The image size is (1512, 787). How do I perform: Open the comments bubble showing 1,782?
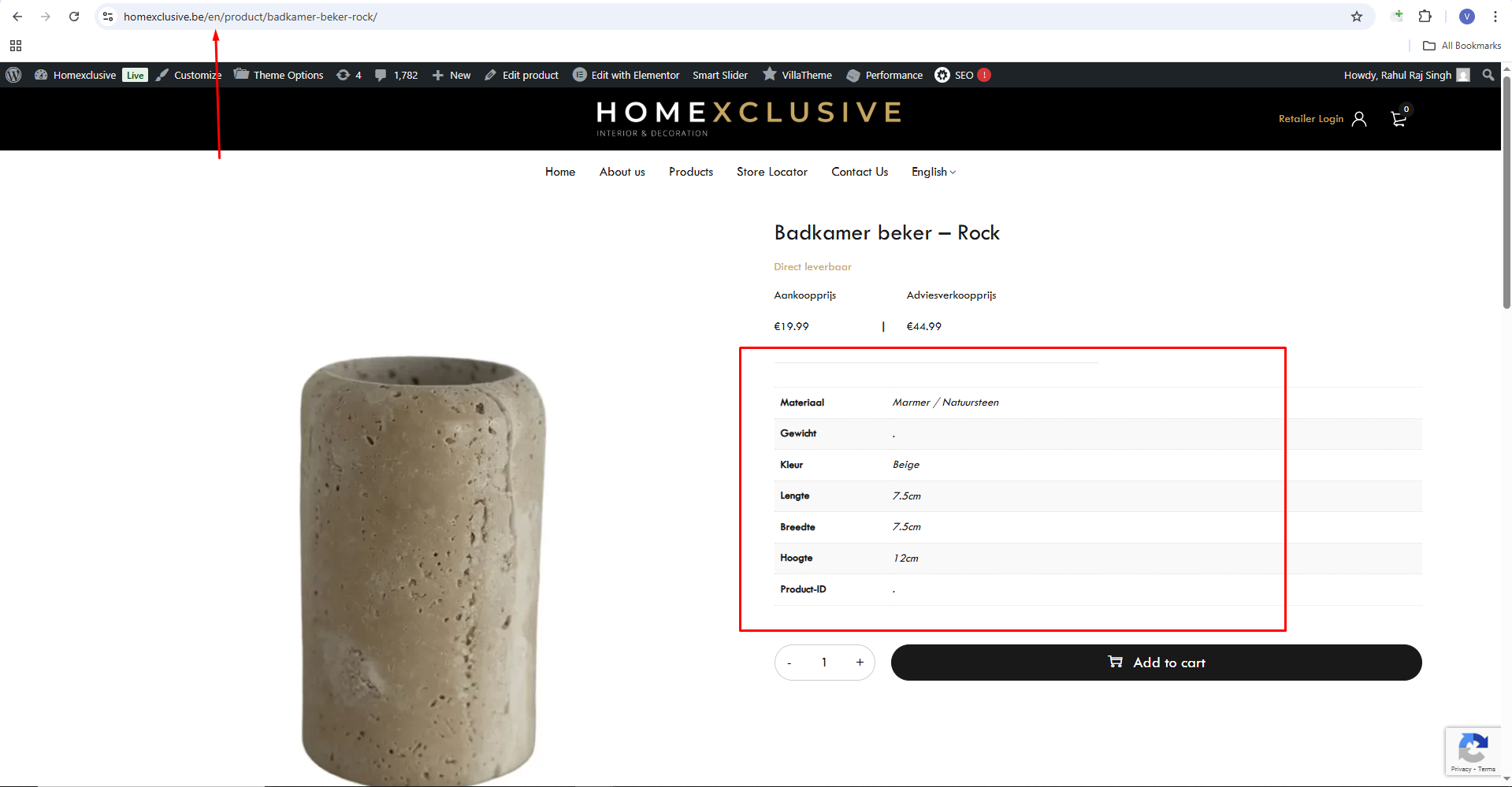(x=396, y=75)
